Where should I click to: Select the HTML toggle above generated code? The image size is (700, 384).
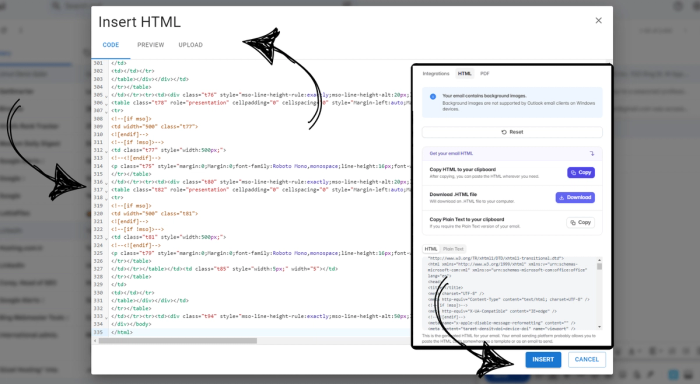431,249
